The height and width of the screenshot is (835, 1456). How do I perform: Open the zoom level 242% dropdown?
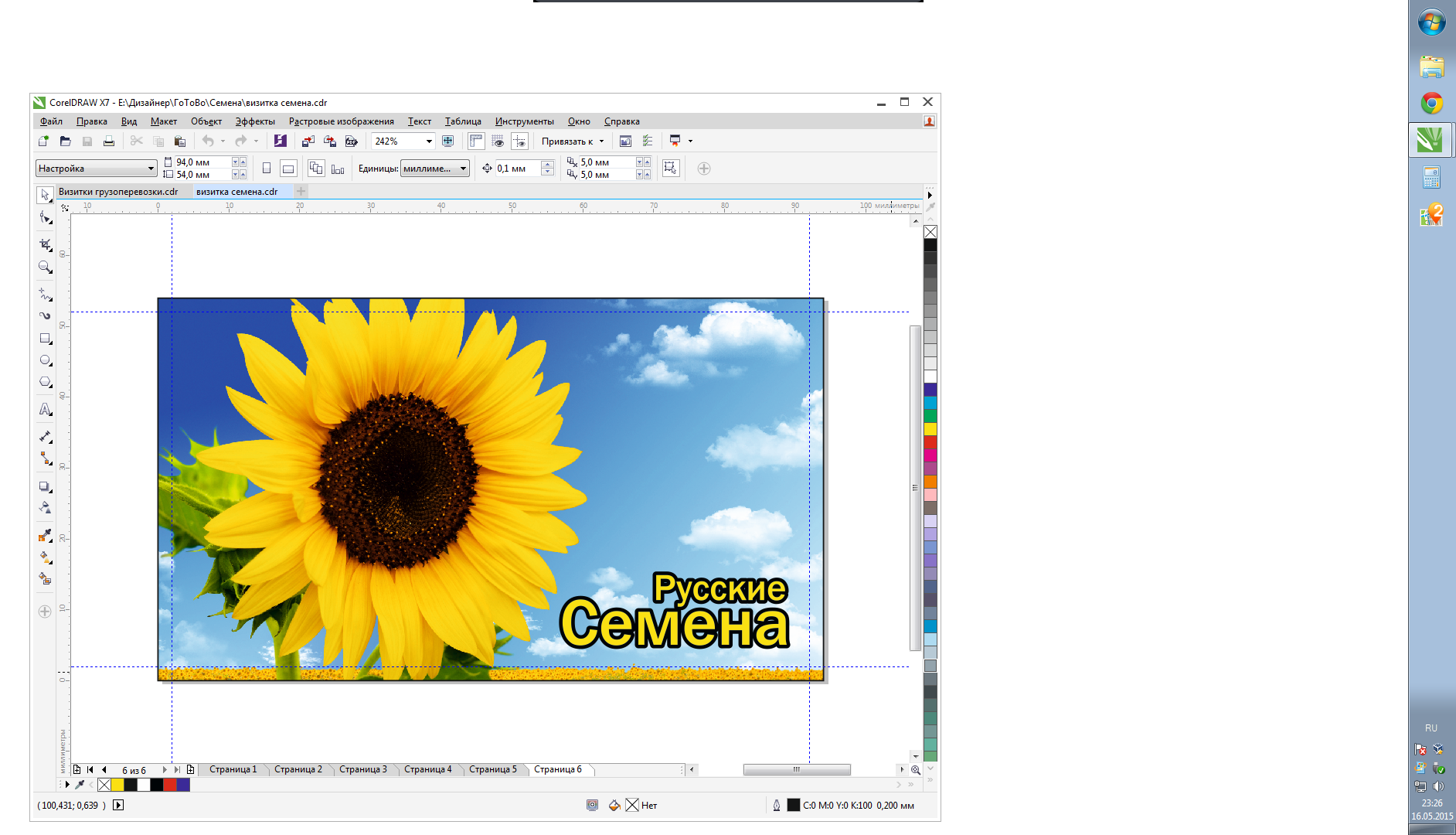[x=429, y=141]
